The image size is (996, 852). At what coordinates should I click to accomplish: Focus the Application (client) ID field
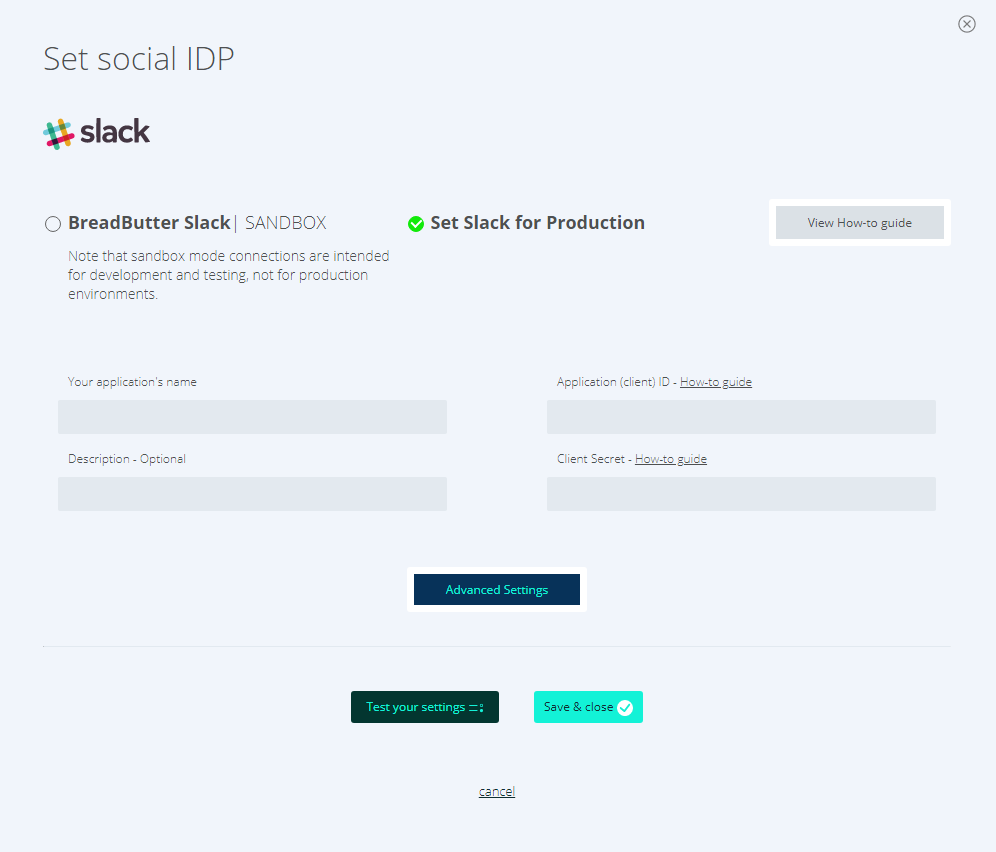tap(741, 417)
